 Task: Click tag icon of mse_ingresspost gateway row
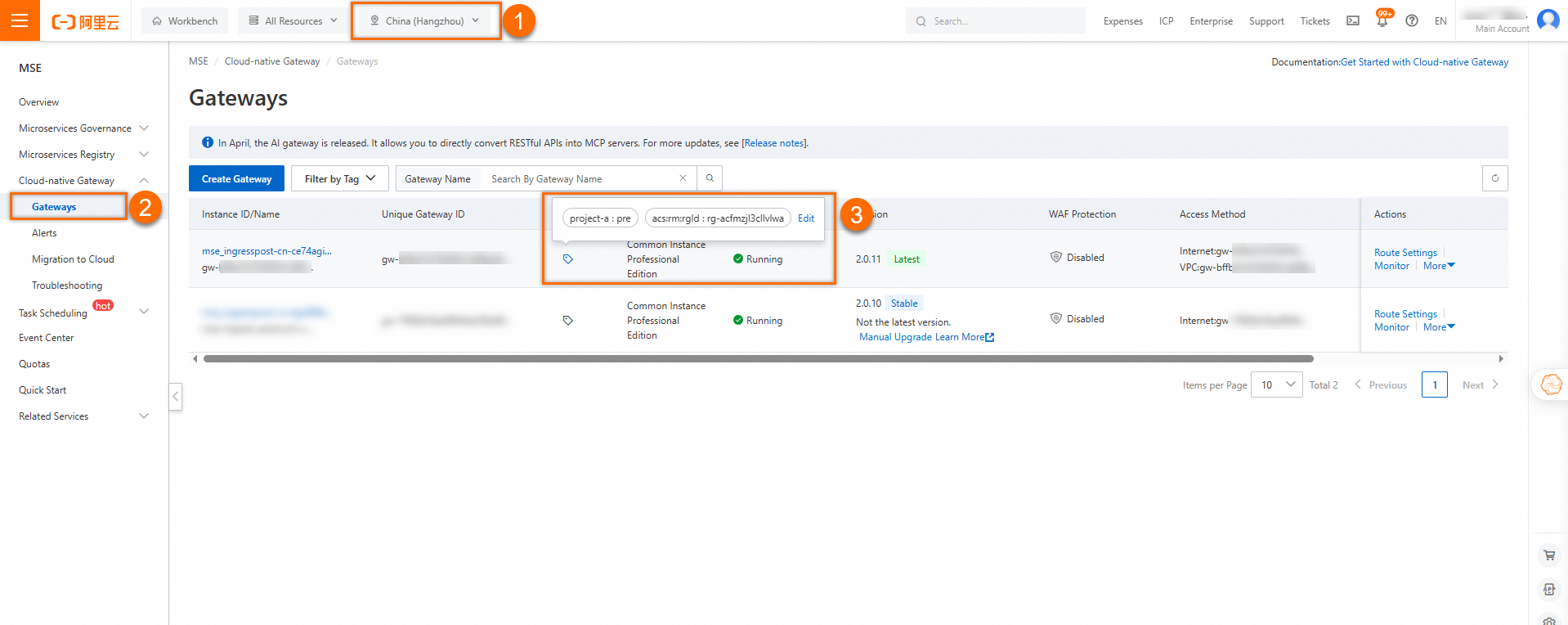pyautogui.click(x=568, y=259)
